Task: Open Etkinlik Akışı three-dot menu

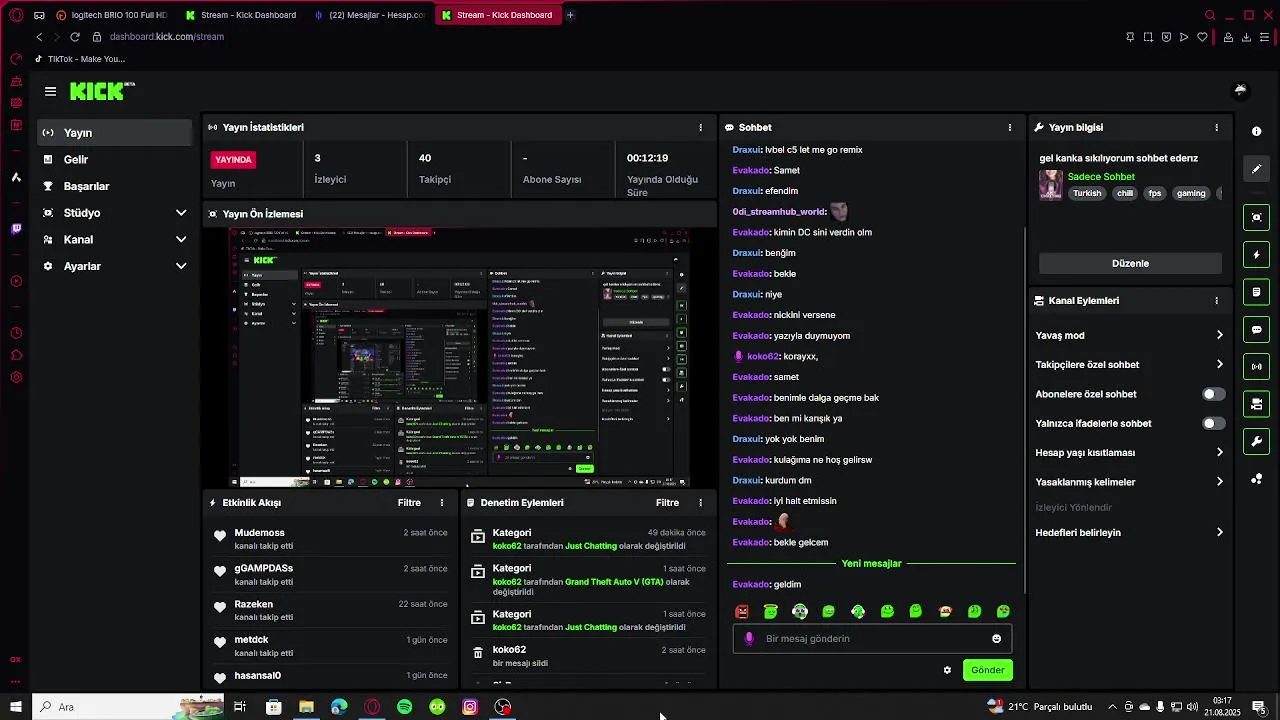Action: [x=442, y=503]
